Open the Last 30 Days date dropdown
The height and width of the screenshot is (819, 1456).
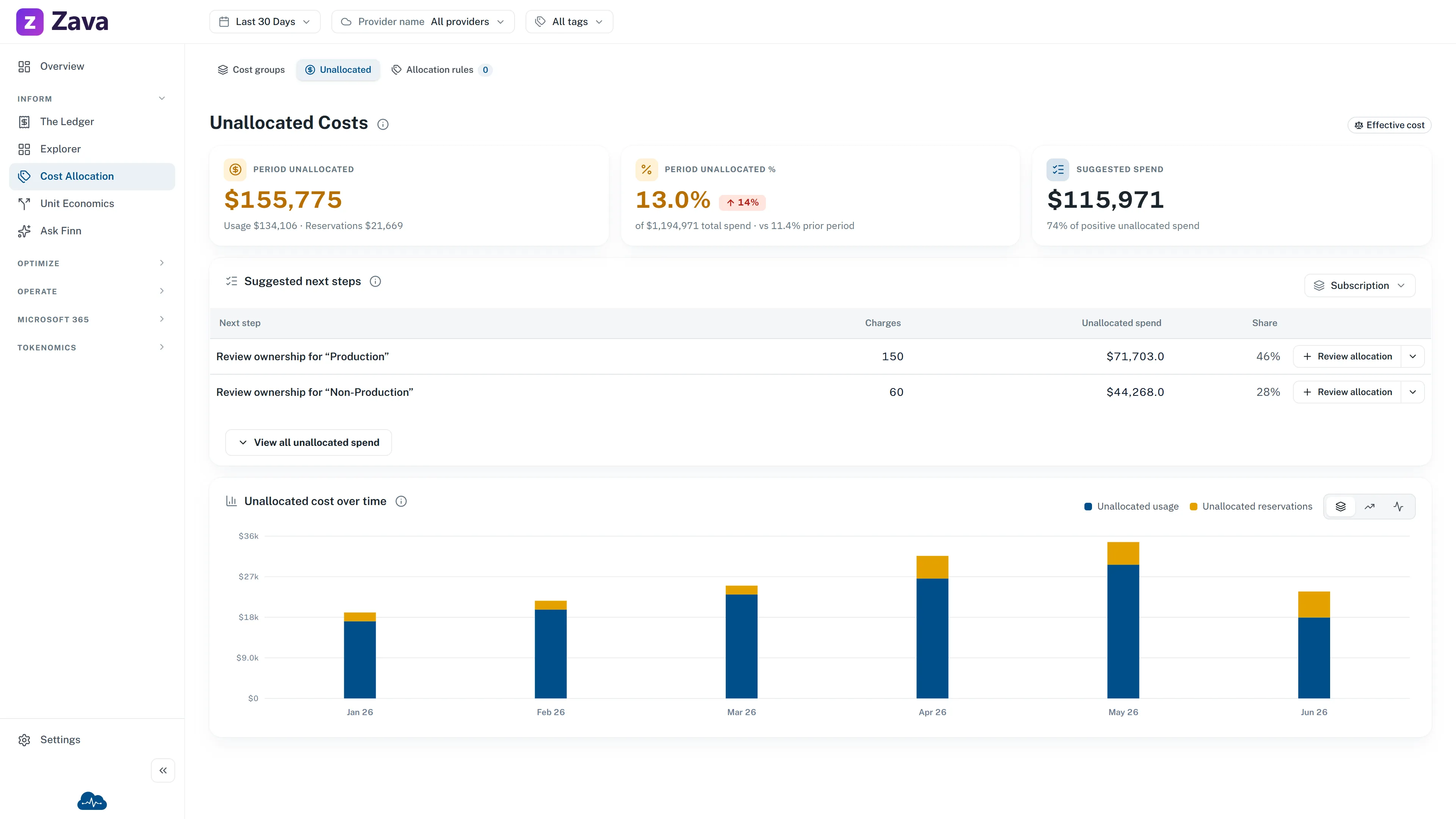265,22
